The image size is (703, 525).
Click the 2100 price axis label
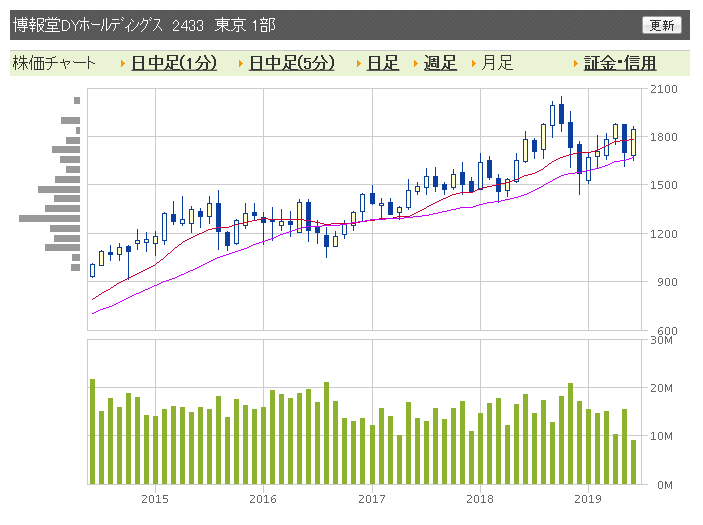pos(664,89)
